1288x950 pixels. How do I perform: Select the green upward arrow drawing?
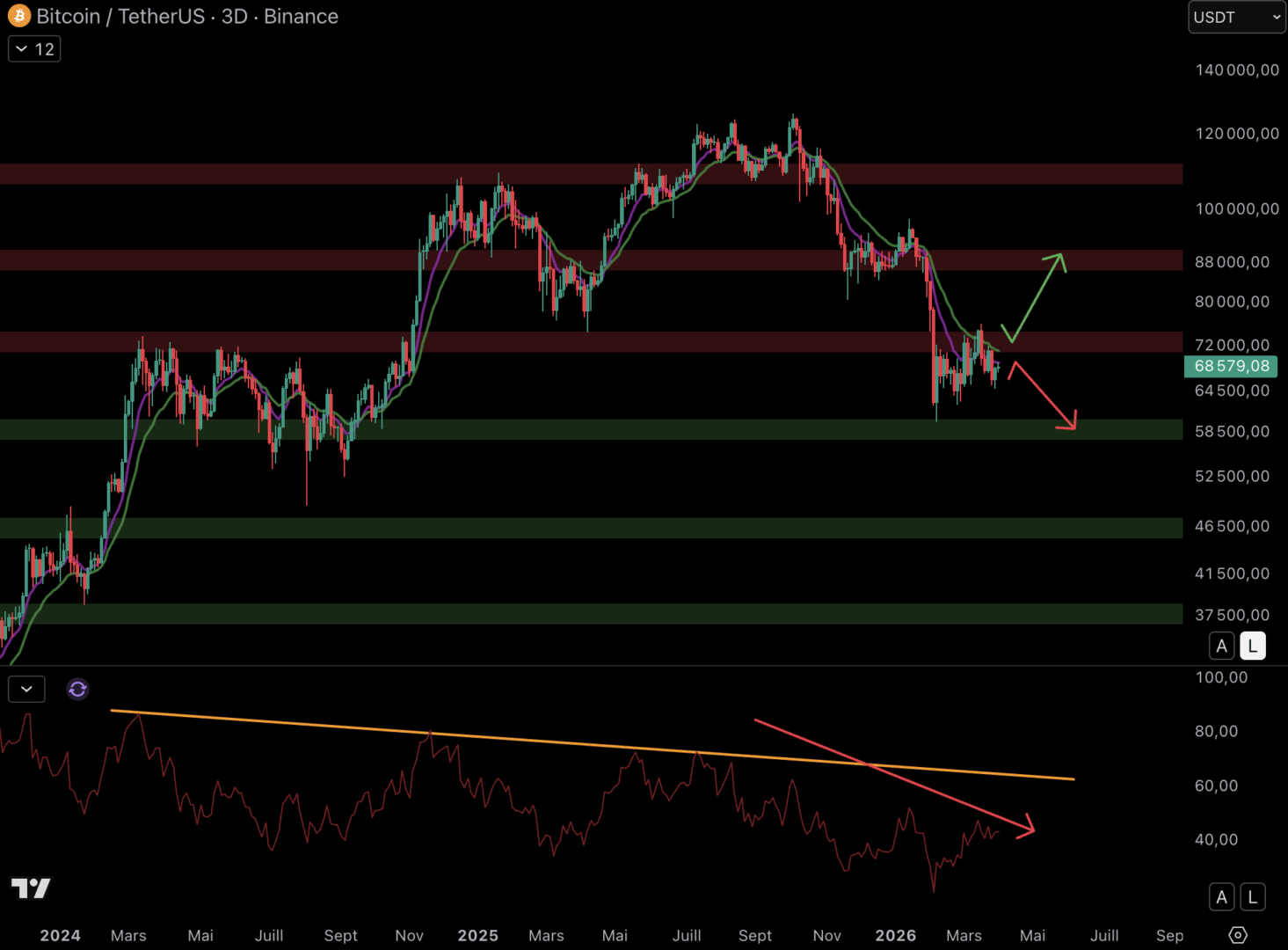[1037, 297]
